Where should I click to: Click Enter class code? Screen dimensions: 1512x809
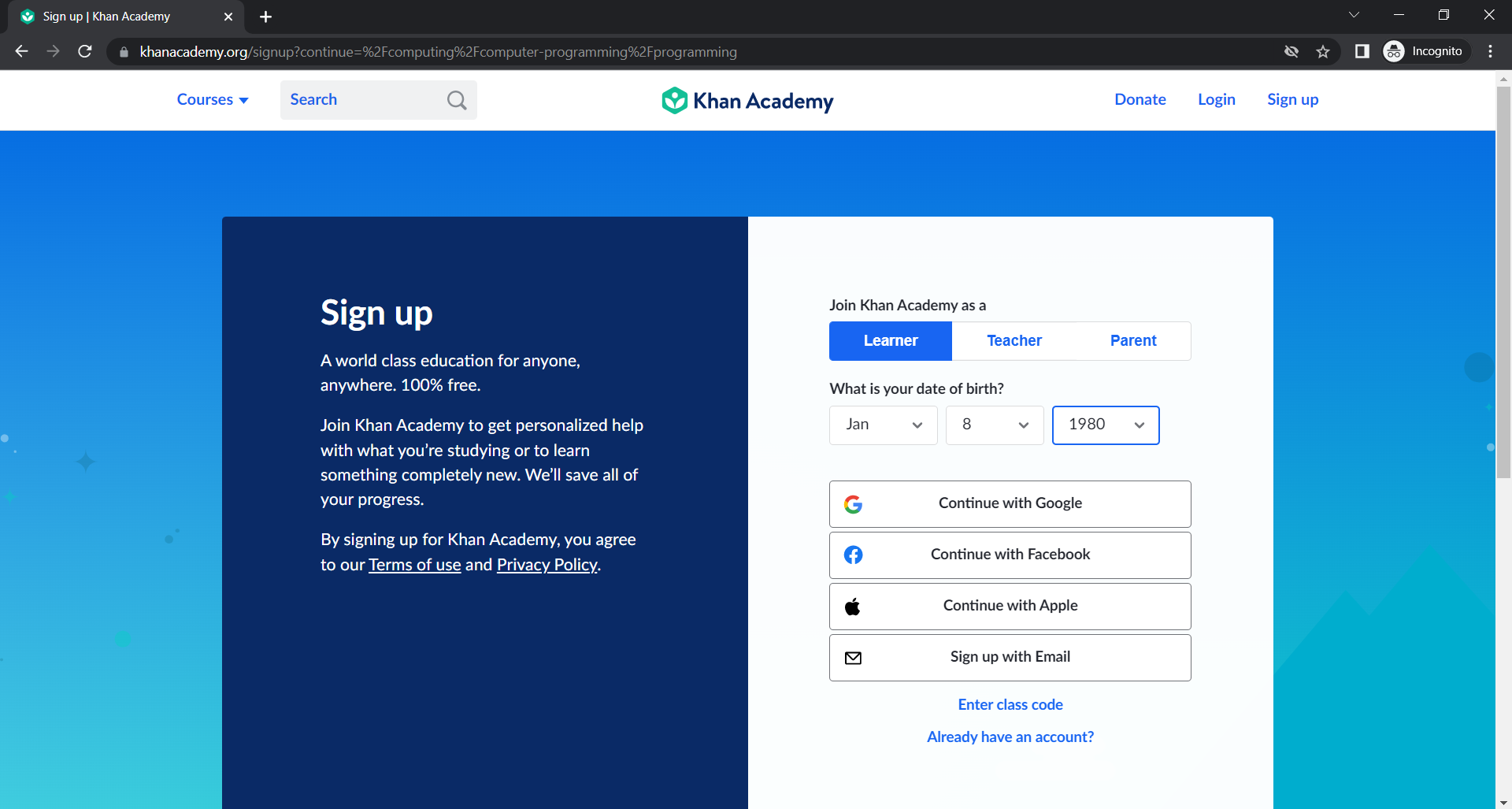pos(1010,704)
